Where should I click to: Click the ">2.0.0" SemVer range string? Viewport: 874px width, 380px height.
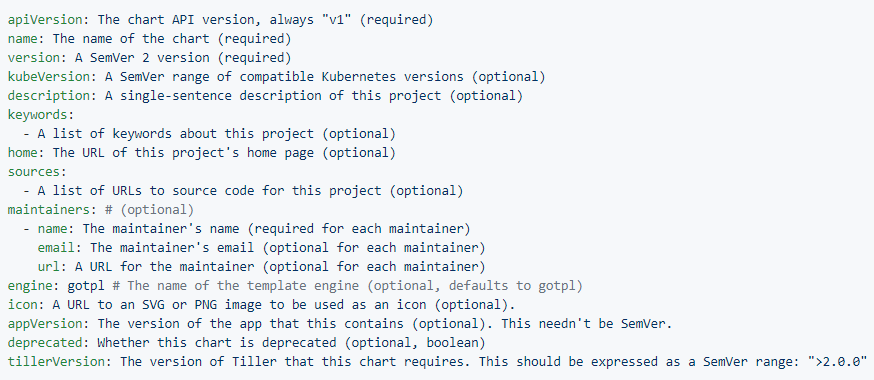pyautogui.click(x=838, y=361)
